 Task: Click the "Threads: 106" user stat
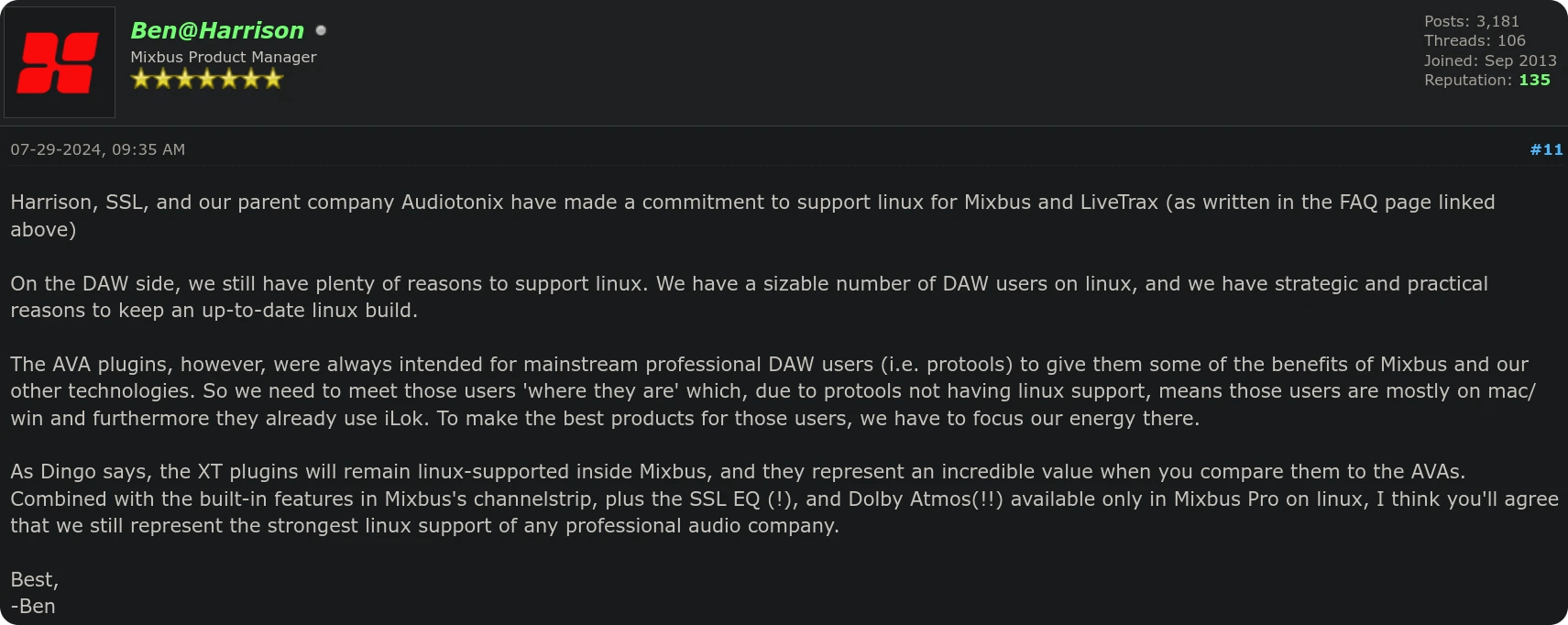point(1475,40)
